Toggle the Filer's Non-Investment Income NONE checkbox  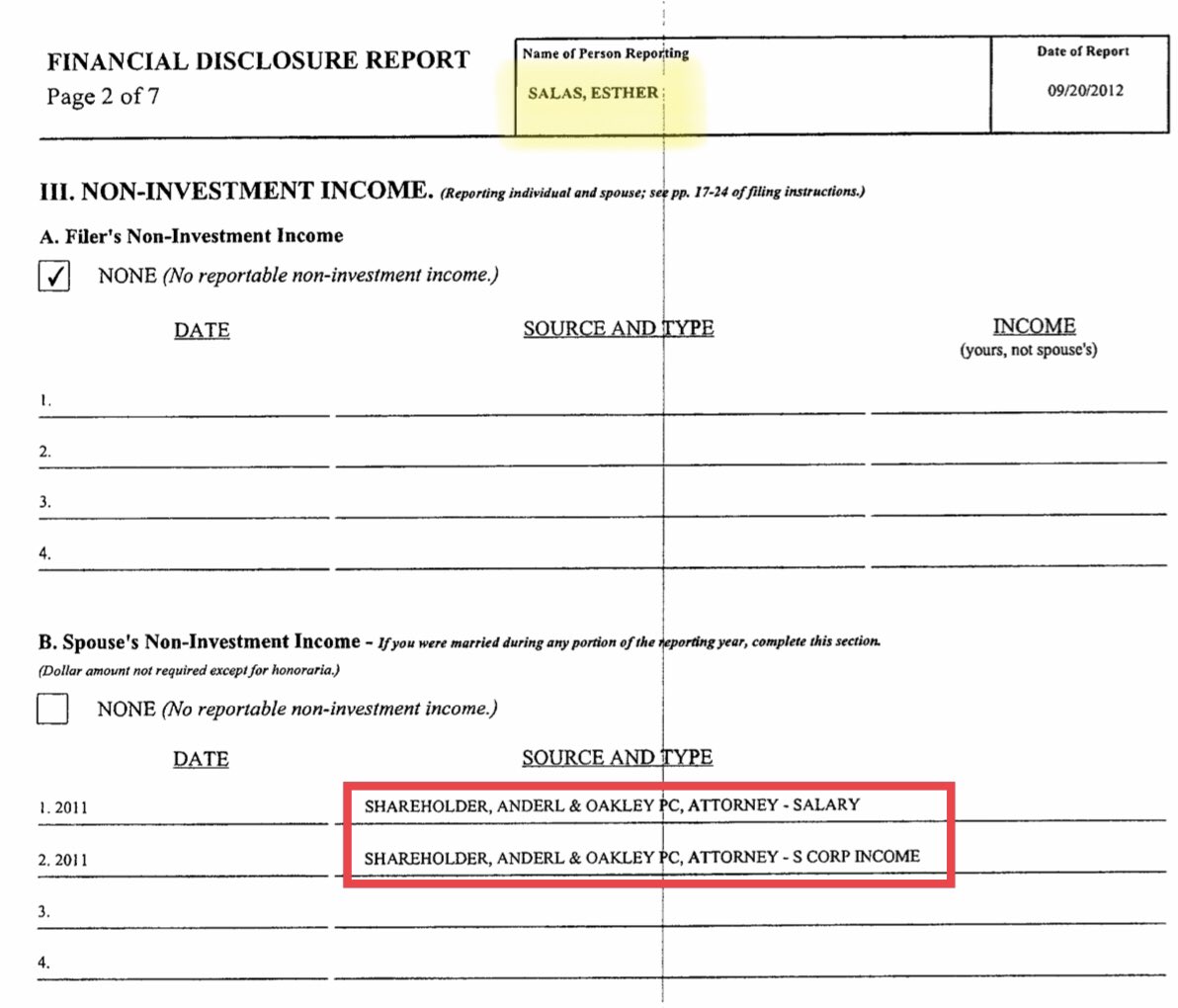point(54,276)
